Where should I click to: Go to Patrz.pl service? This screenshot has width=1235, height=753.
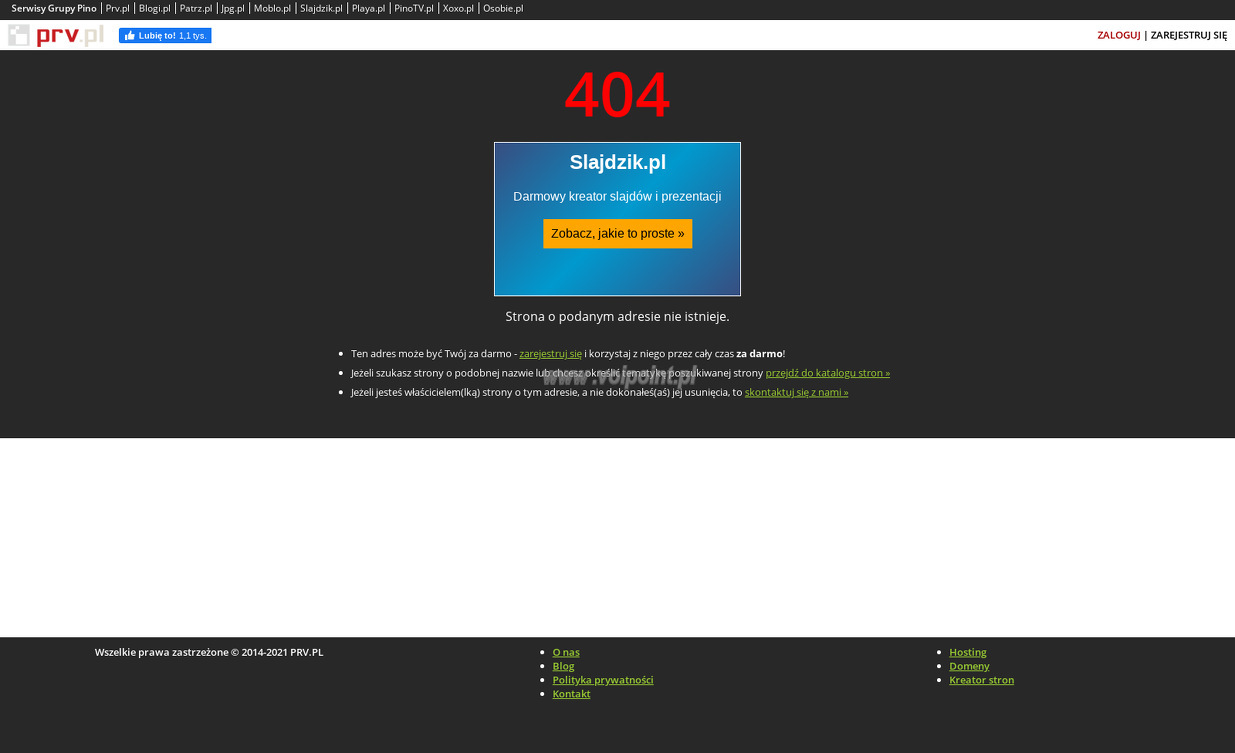click(196, 8)
